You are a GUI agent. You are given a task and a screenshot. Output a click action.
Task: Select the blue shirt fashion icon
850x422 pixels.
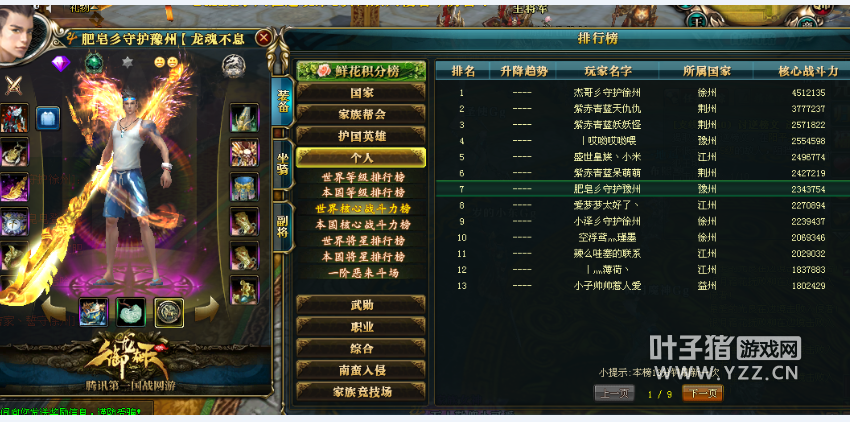[48, 118]
